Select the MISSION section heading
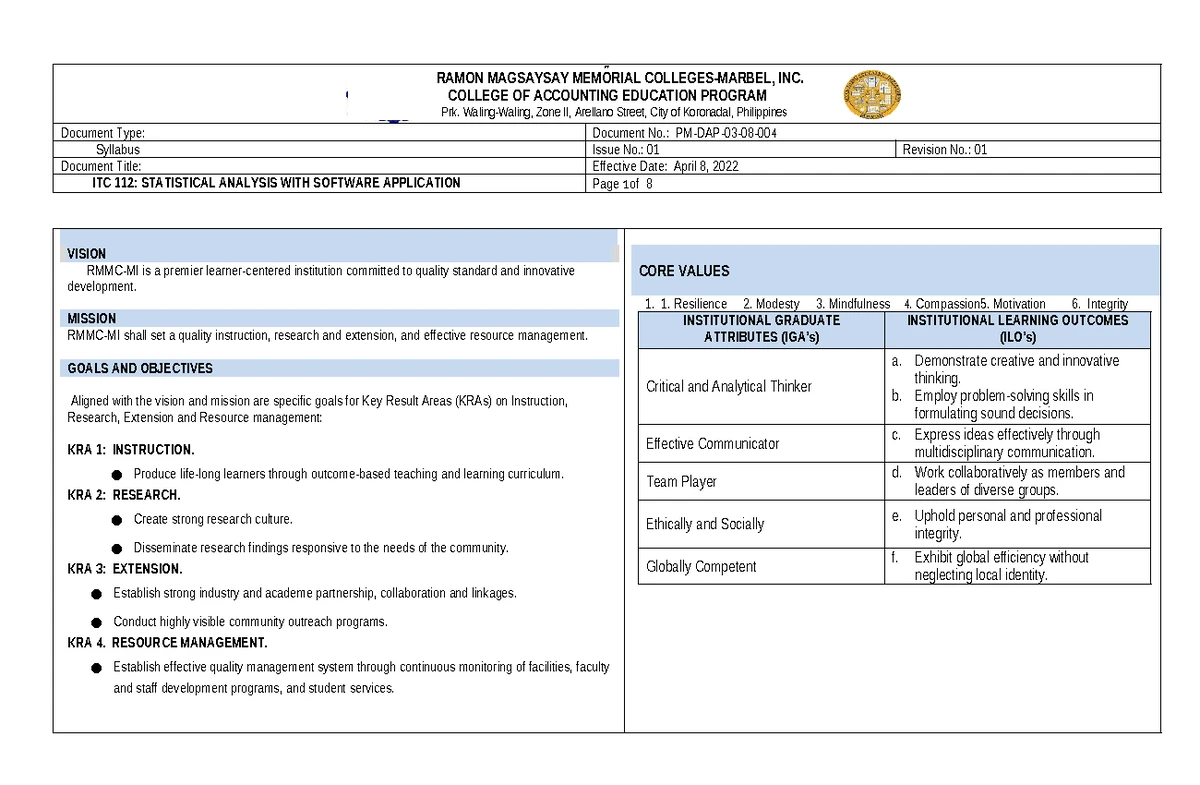 pyautogui.click(x=92, y=319)
